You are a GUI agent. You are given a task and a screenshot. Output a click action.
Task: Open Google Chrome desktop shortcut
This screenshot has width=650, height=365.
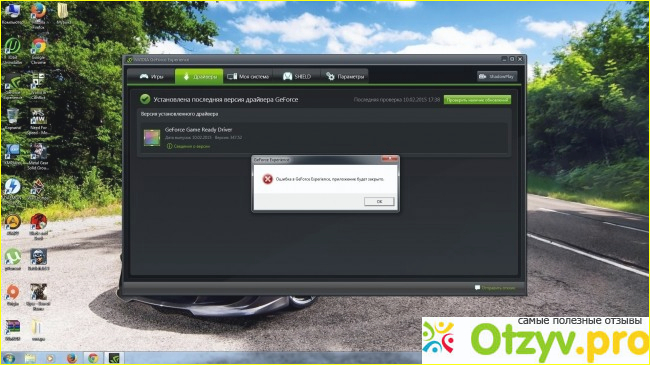coord(39,51)
